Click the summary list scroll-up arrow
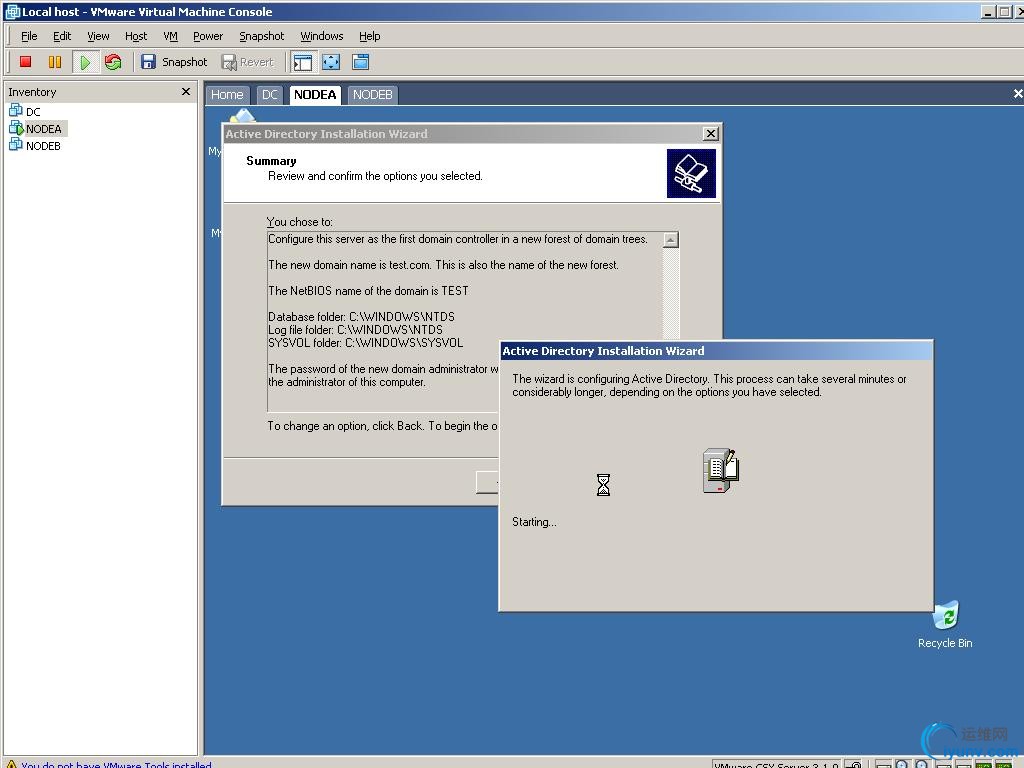 tap(671, 240)
